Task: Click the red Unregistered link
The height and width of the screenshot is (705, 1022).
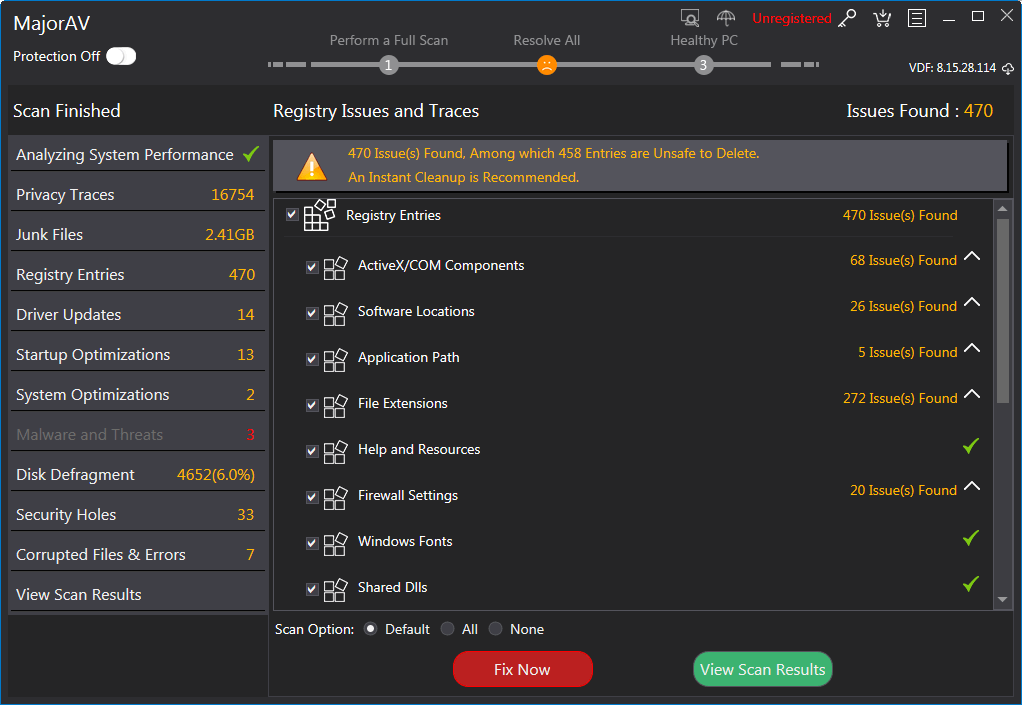Action: (x=792, y=18)
